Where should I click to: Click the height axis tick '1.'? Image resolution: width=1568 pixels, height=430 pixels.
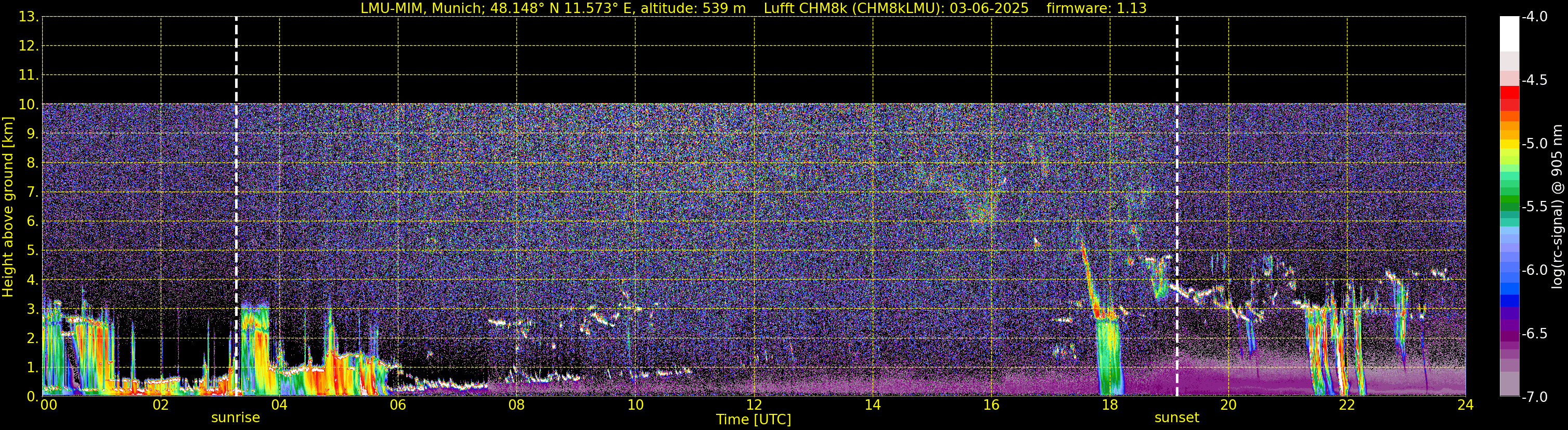(32, 368)
